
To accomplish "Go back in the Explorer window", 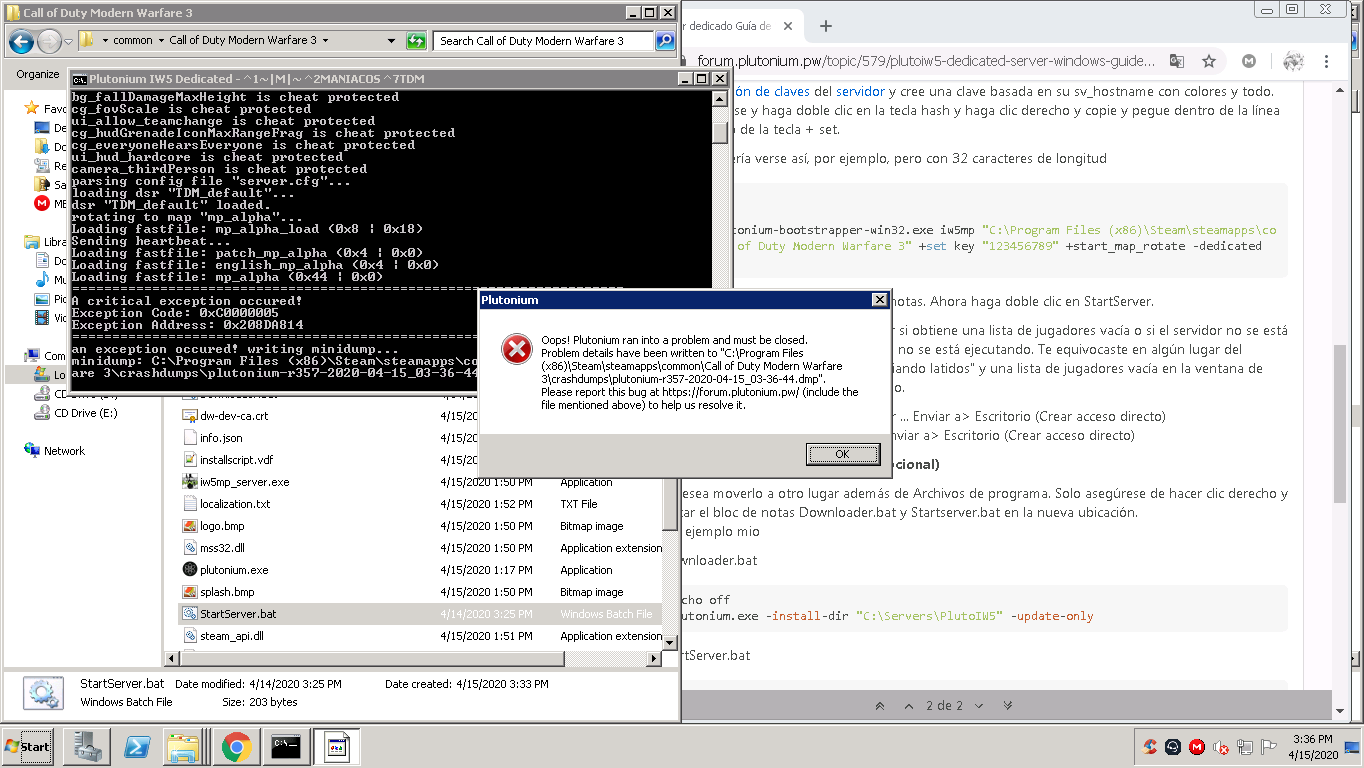I will coord(22,41).
